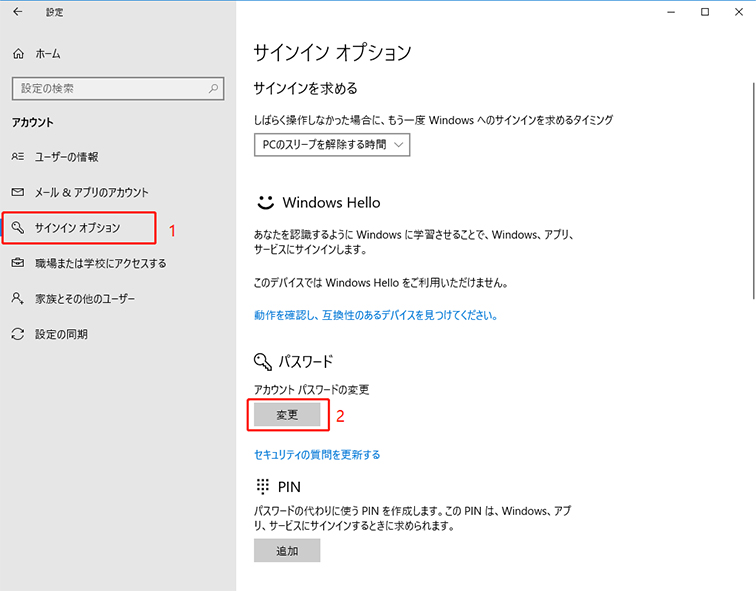Expand the PCのスリープを解除する時間 dropdown
The width and height of the screenshot is (756, 591).
point(332,145)
